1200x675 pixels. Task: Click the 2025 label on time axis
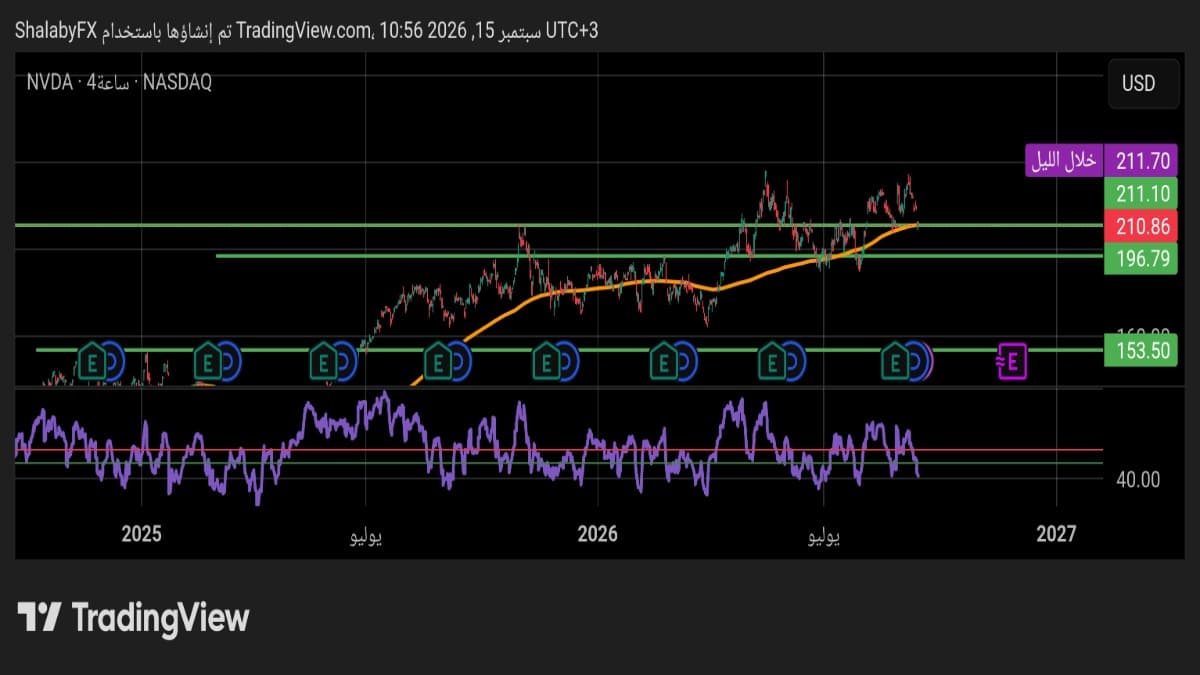[141, 533]
